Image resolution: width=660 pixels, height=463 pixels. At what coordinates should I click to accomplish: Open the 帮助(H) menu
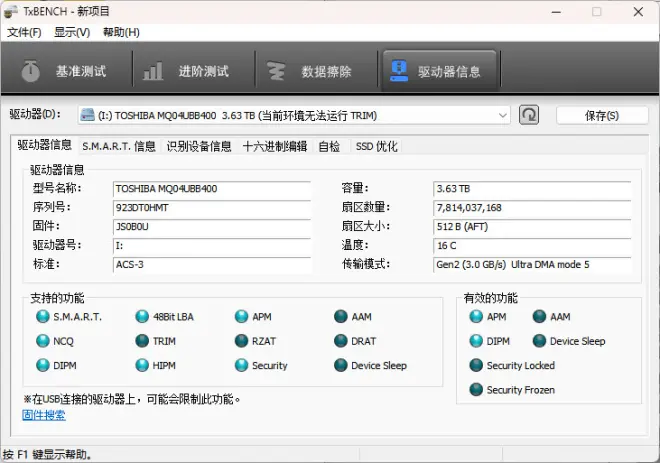121,32
